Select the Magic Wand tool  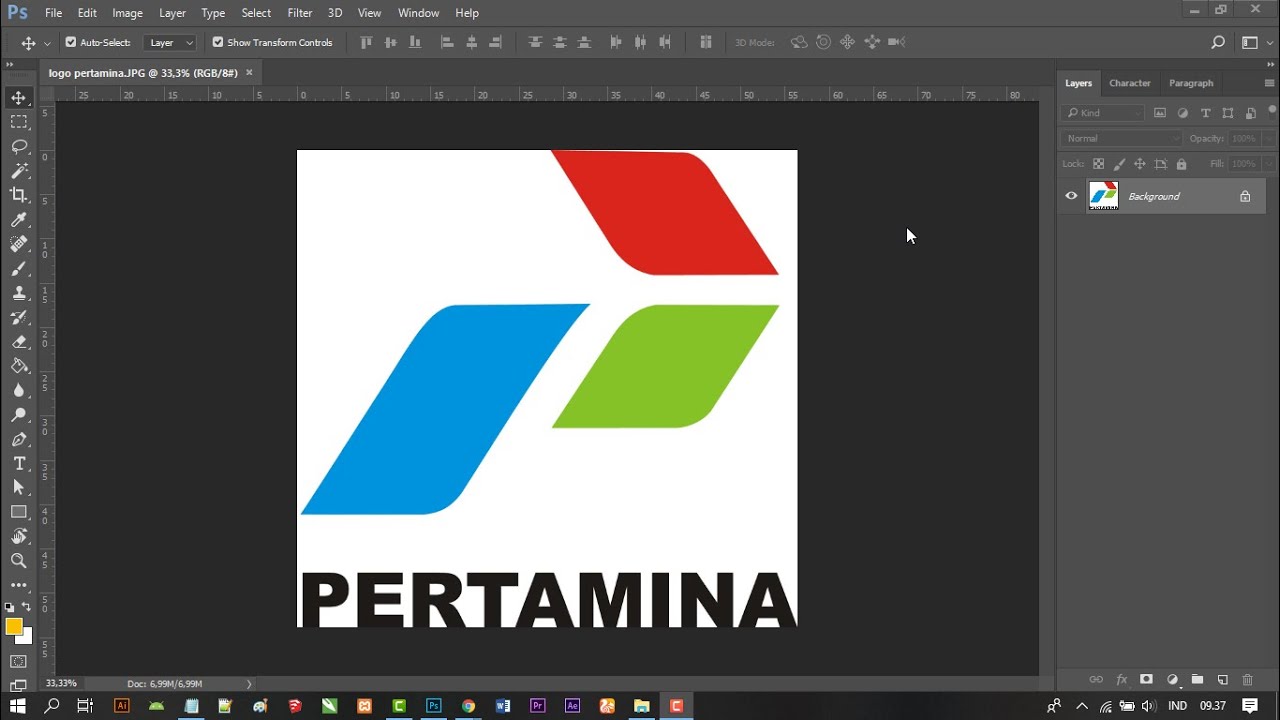(x=19, y=171)
